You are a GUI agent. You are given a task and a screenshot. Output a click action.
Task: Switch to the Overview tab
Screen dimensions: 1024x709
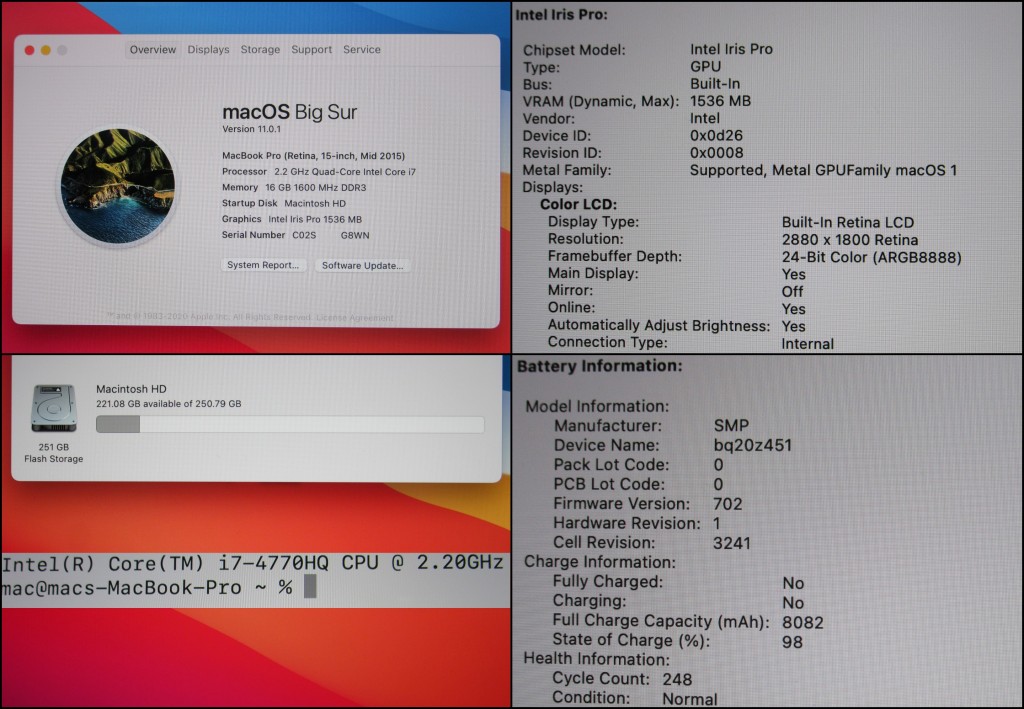click(x=152, y=50)
